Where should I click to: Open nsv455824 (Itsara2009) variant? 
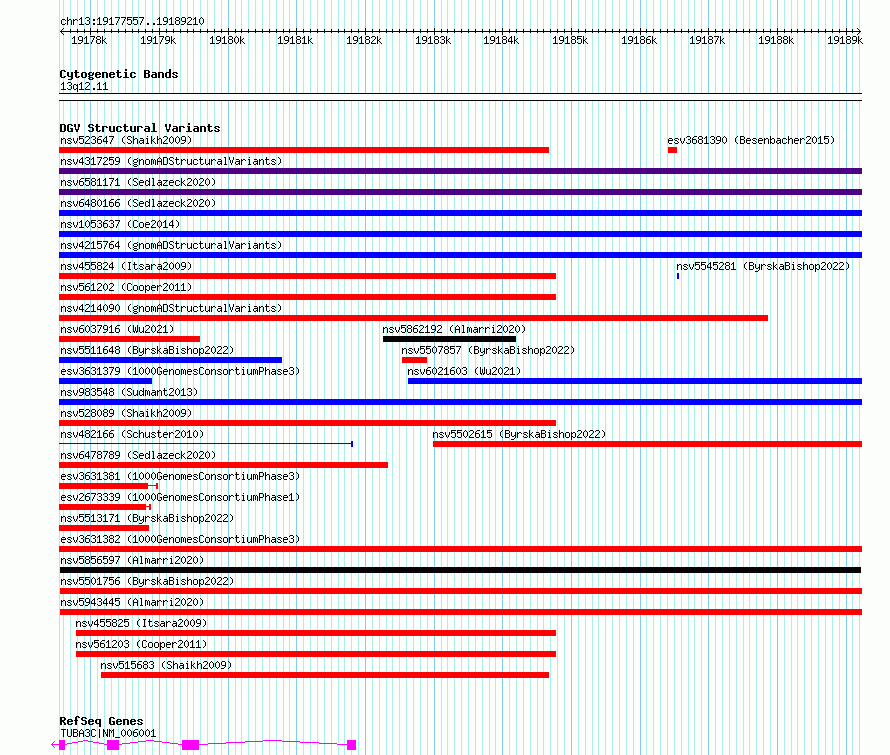[126, 266]
